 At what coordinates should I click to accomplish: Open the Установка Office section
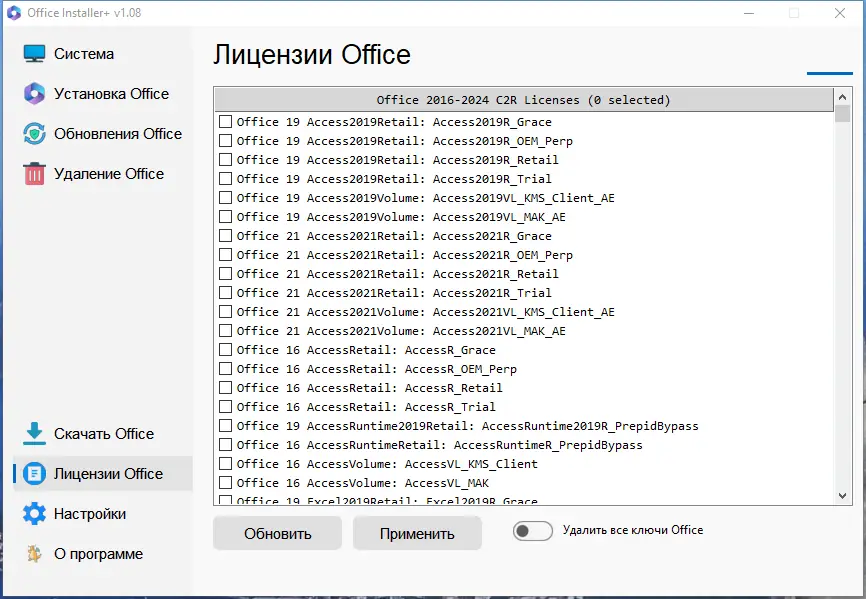coord(111,94)
